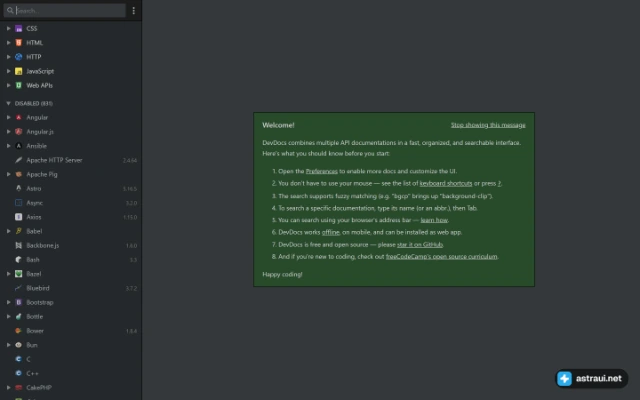Focus the Search input field
This screenshot has height=400, width=640.
click(x=64, y=11)
